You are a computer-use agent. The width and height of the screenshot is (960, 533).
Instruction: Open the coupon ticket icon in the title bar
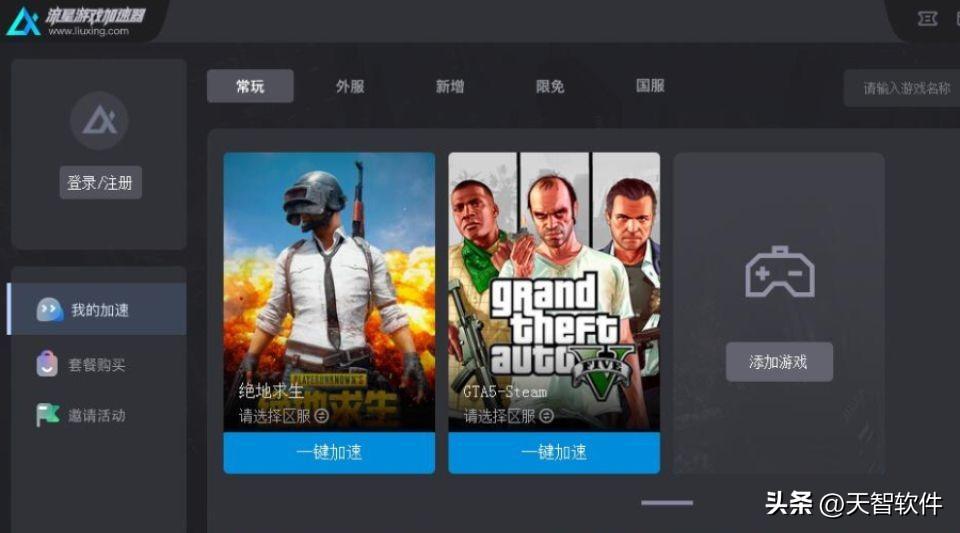(927, 19)
